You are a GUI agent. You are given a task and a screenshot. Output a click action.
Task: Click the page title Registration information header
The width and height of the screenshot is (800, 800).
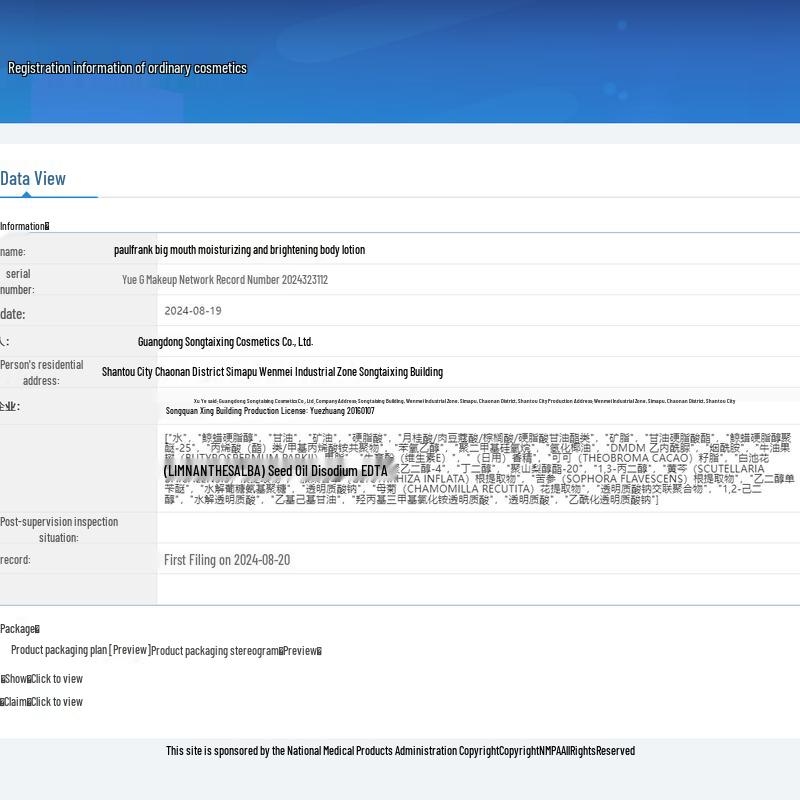(127, 68)
